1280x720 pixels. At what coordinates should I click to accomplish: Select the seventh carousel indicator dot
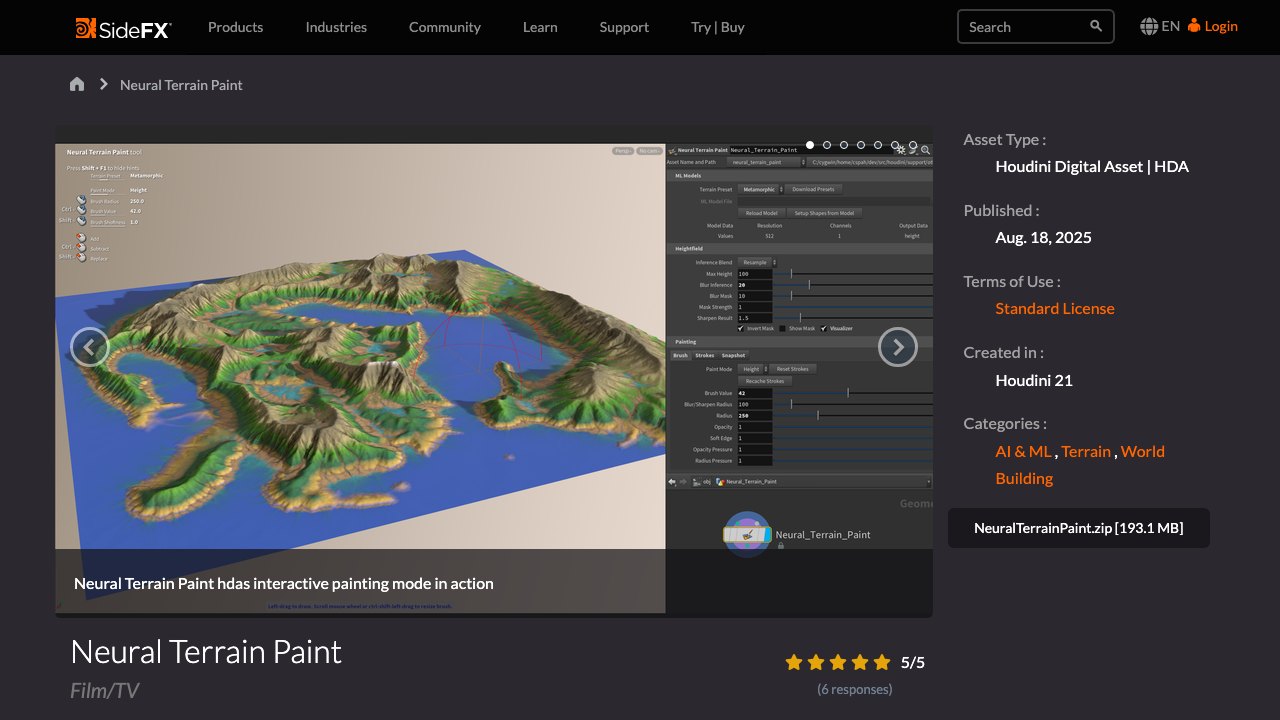(912, 145)
